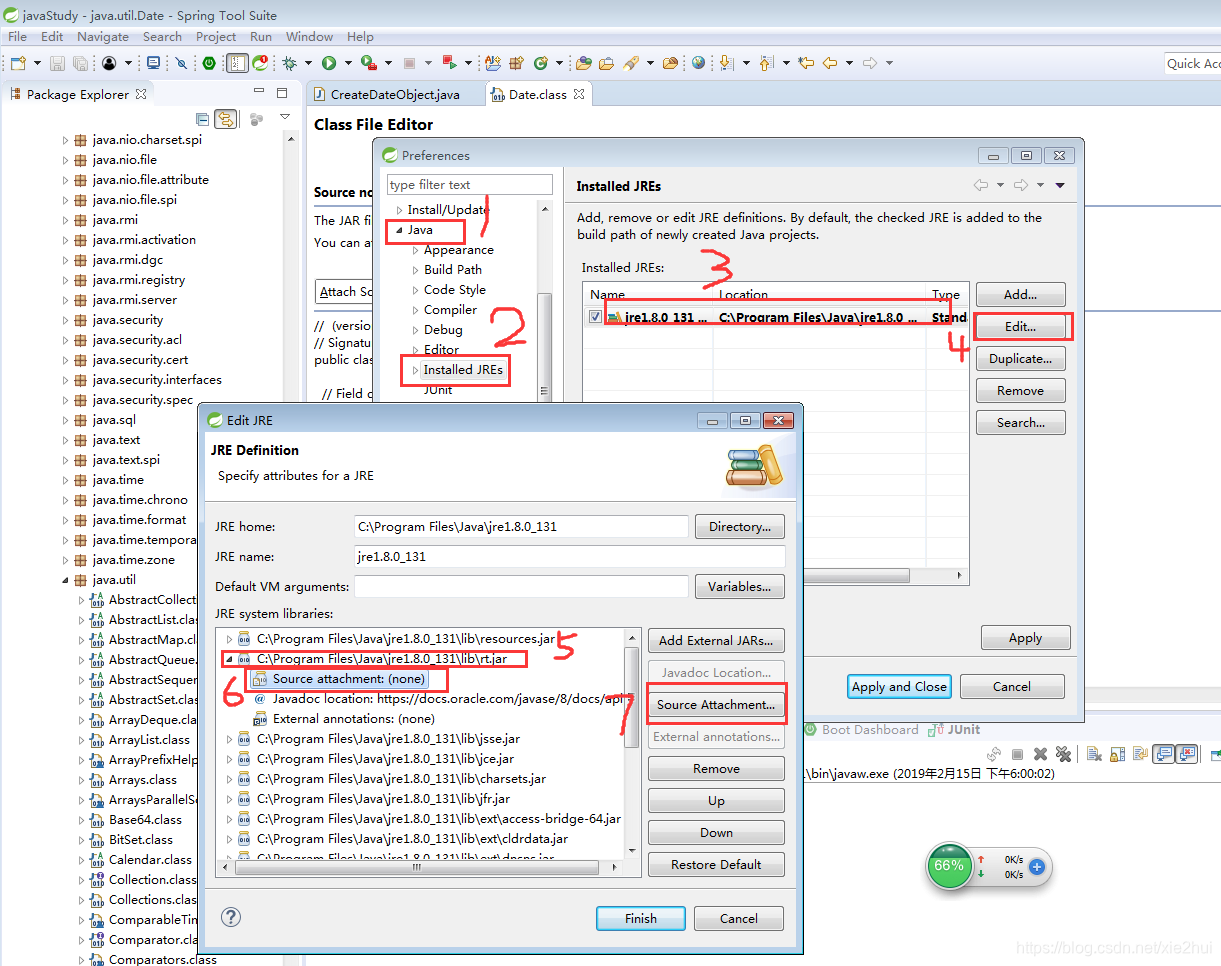Click the floating 66% green circle widget

(x=948, y=866)
